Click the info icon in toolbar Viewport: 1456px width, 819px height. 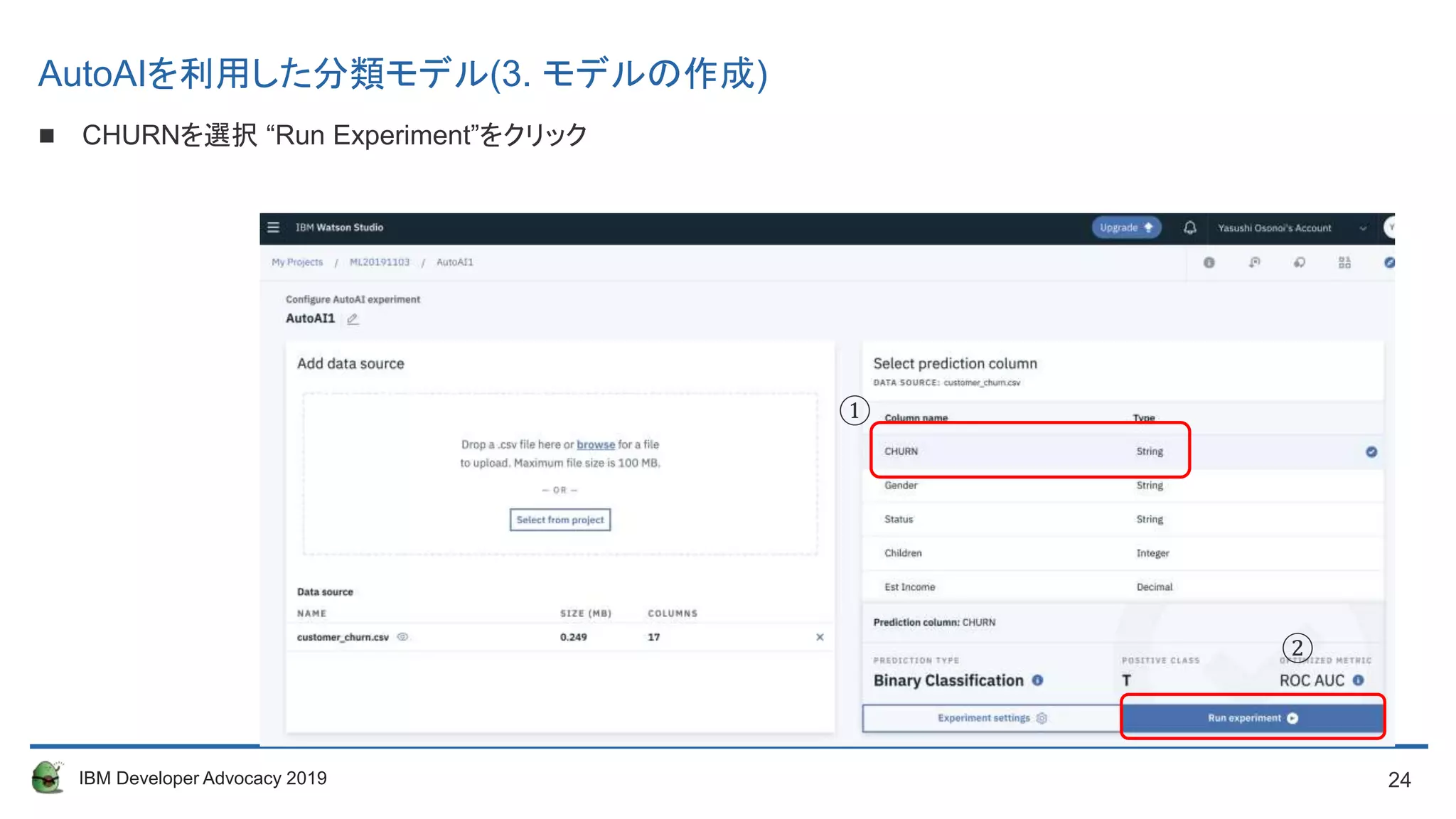tap(1209, 263)
